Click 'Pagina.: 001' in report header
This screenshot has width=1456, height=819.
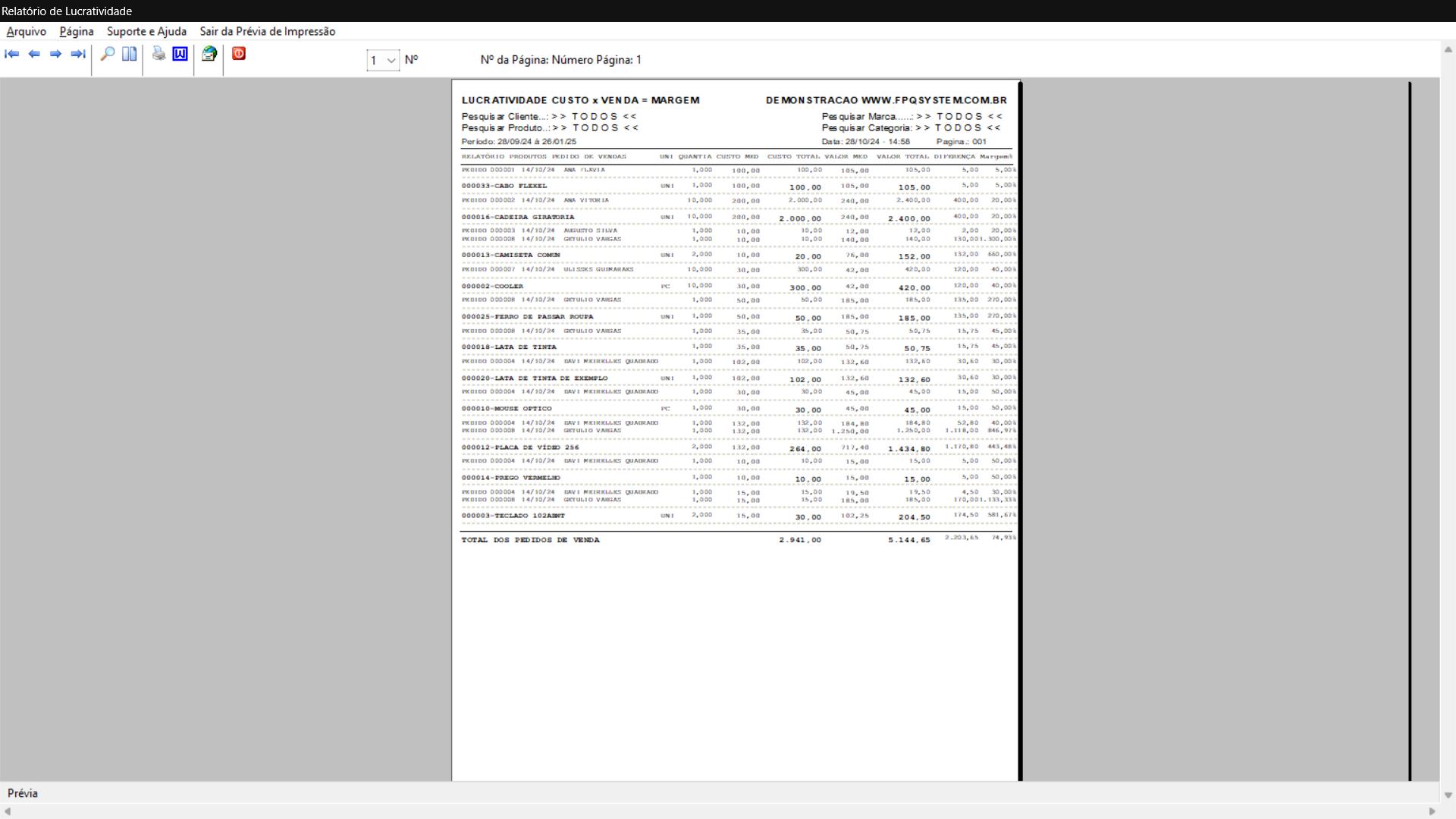click(962, 142)
